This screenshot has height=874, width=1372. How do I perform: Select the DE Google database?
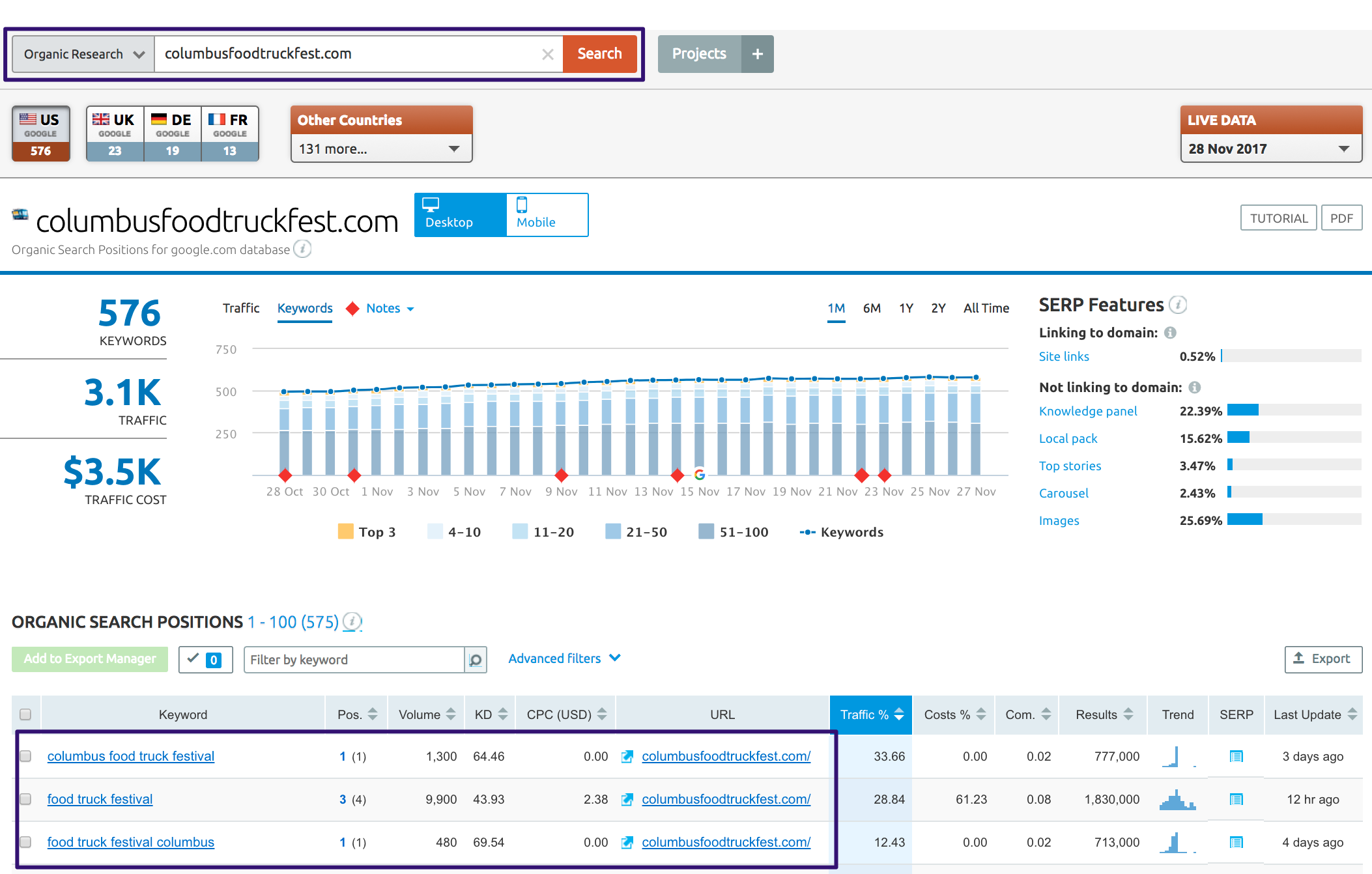click(173, 134)
